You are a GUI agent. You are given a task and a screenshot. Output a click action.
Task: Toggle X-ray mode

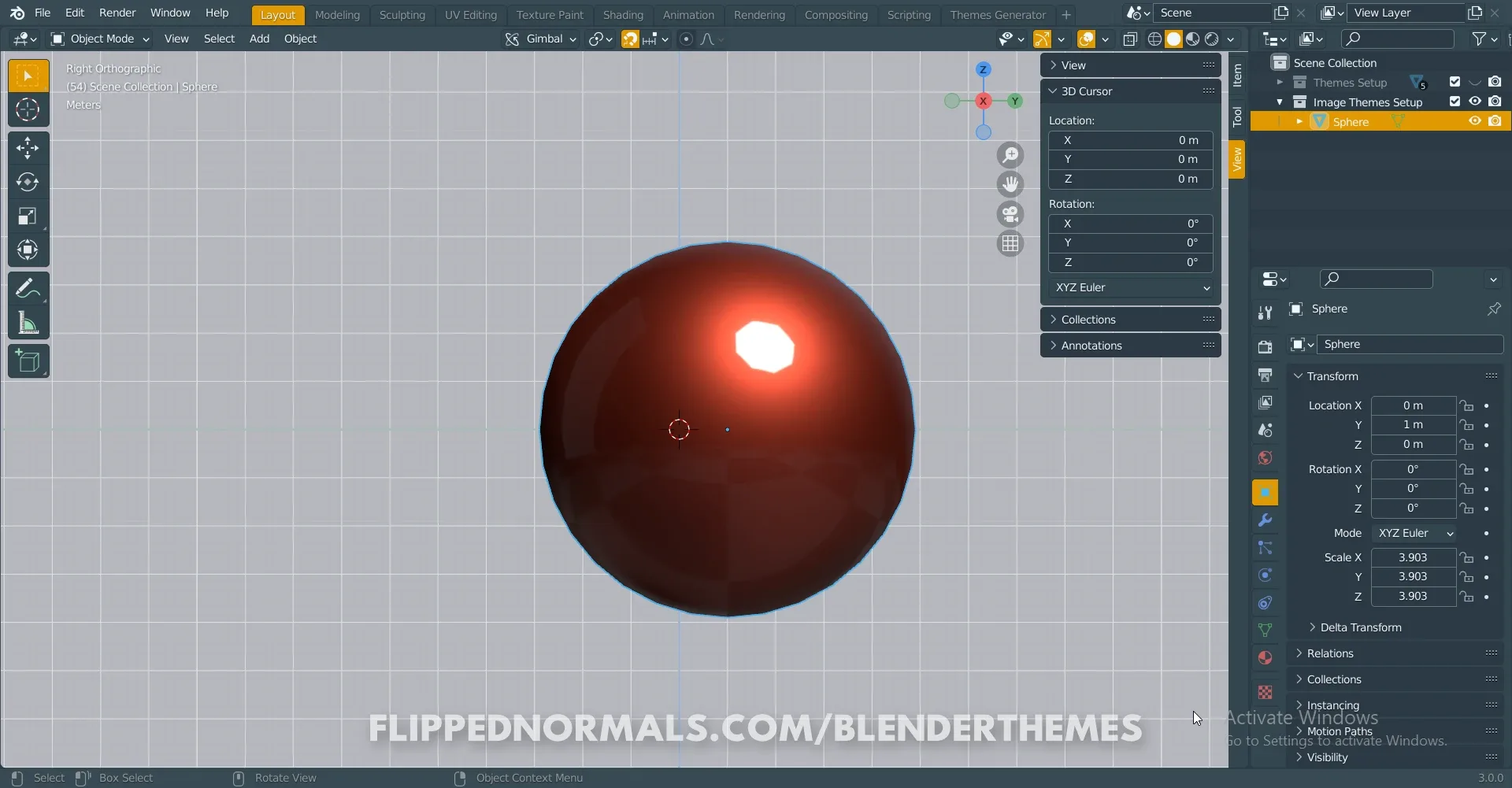(x=1130, y=39)
